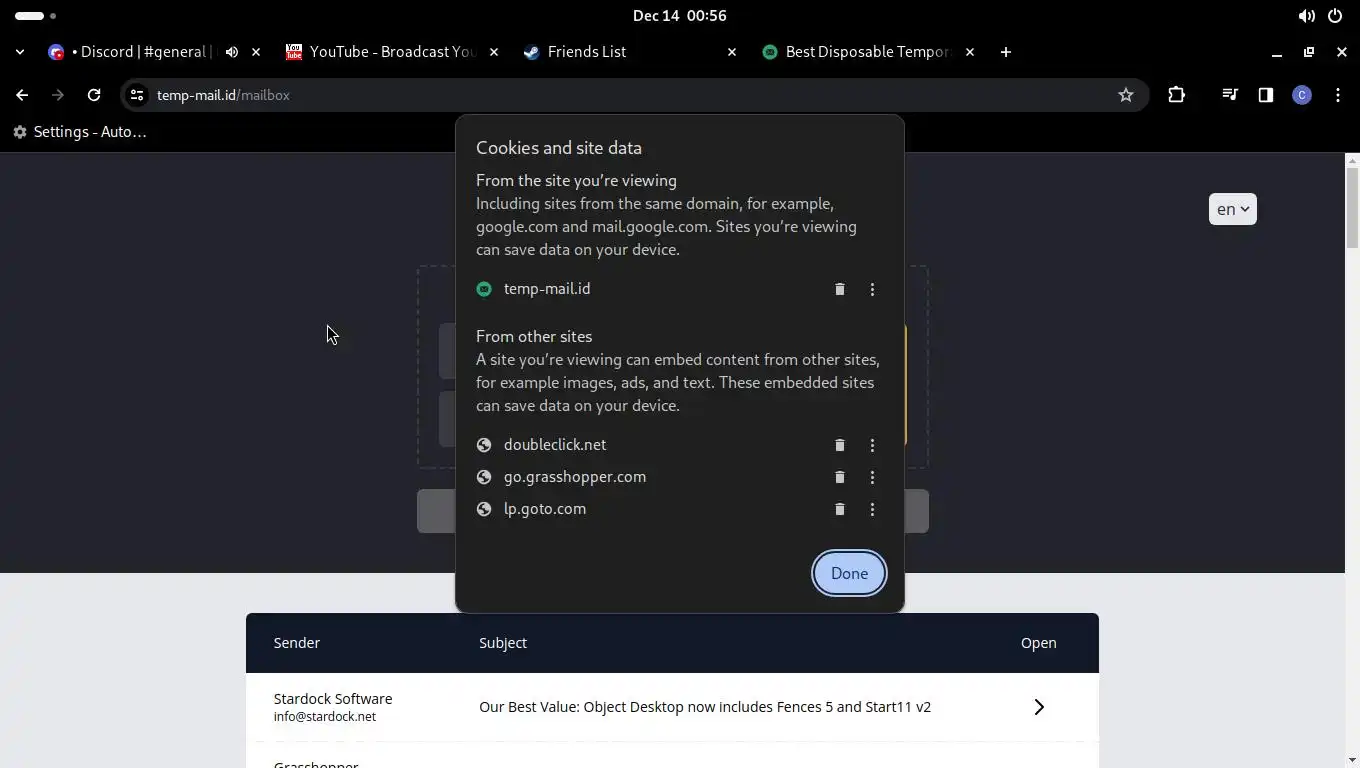Screen dimensions: 1360x768
Task: Open the en language dropdown
Action: click(x=1232, y=209)
